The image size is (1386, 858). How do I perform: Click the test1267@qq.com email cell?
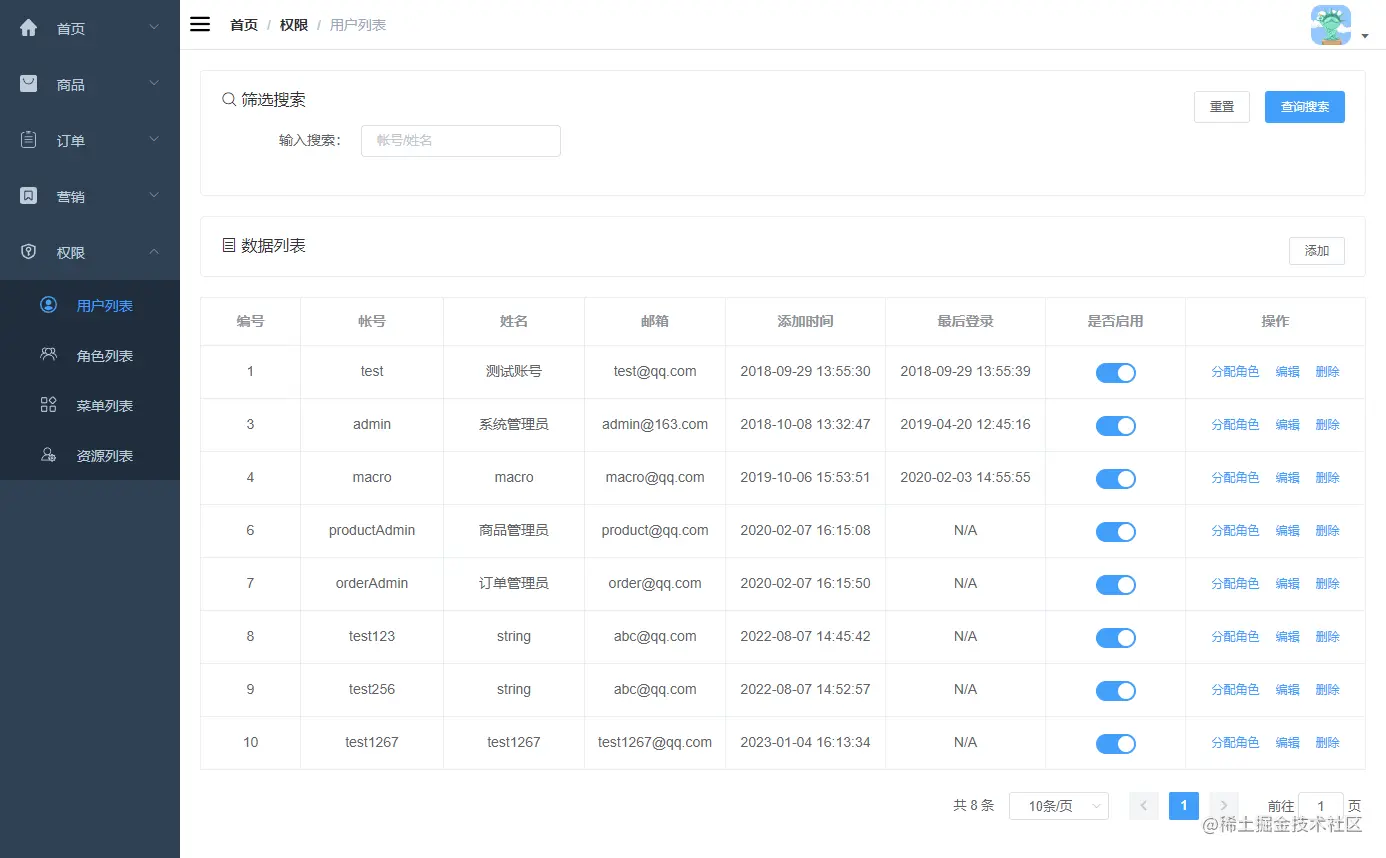655,742
